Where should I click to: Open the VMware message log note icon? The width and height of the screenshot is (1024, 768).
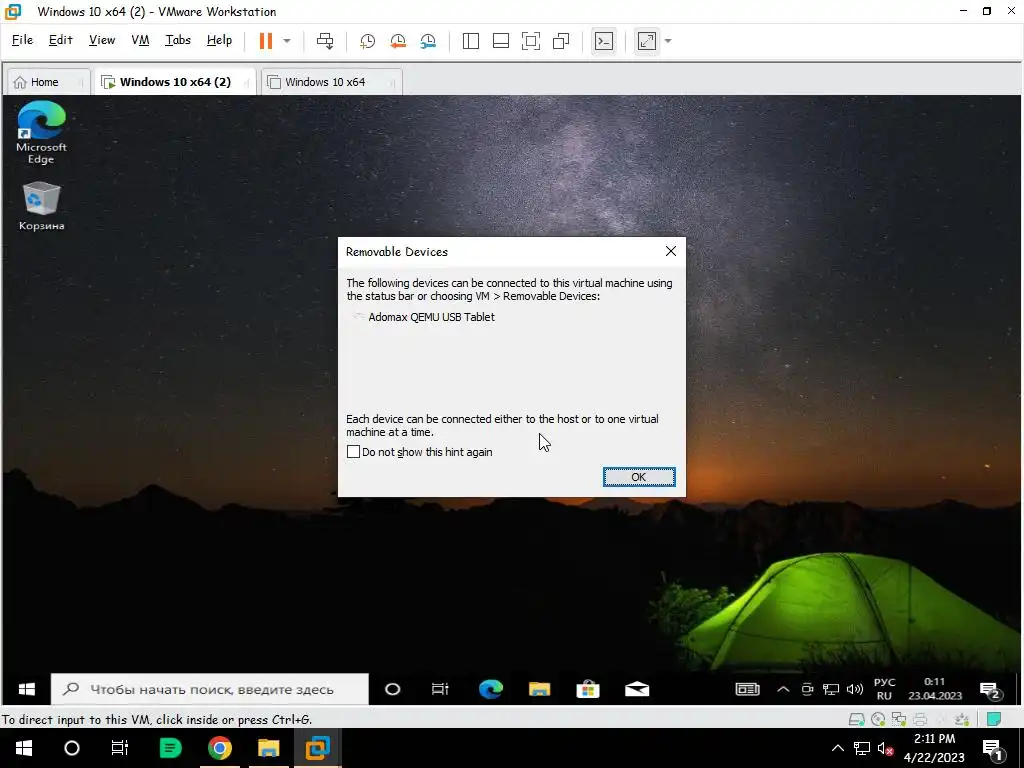993,719
